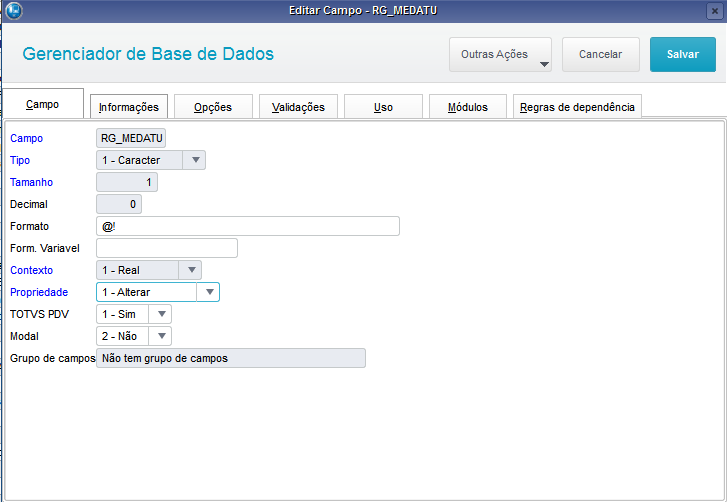Expand the TOTVS PDV dropdown arrow
The image size is (727, 502).
click(x=161, y=314)
